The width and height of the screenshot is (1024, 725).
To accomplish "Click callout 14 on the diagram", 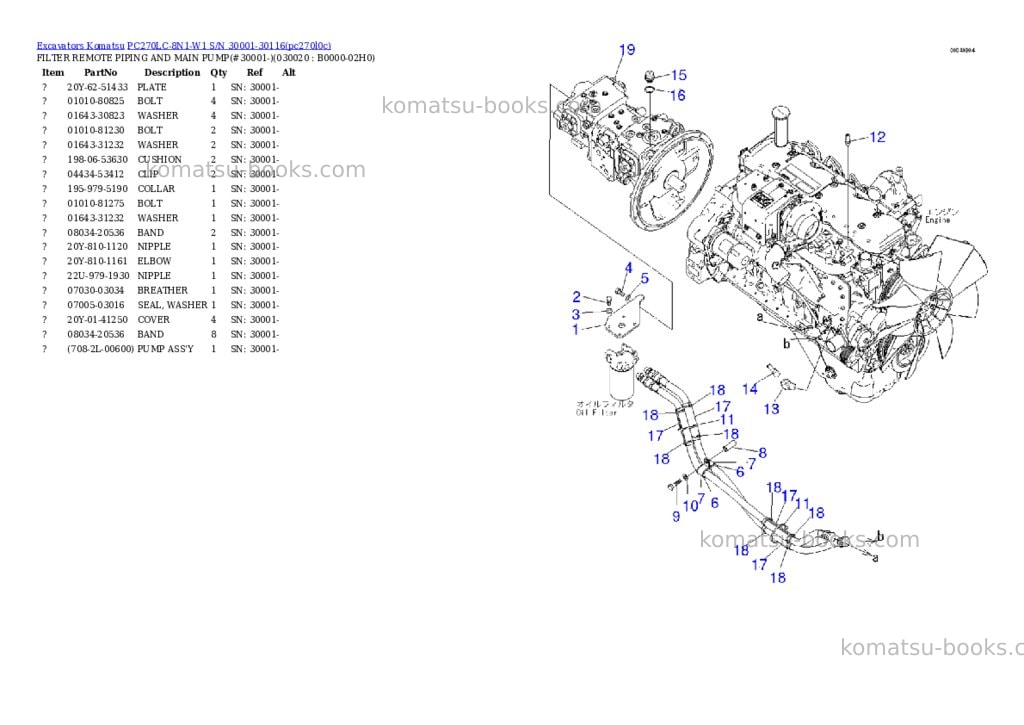I will 750,389.
